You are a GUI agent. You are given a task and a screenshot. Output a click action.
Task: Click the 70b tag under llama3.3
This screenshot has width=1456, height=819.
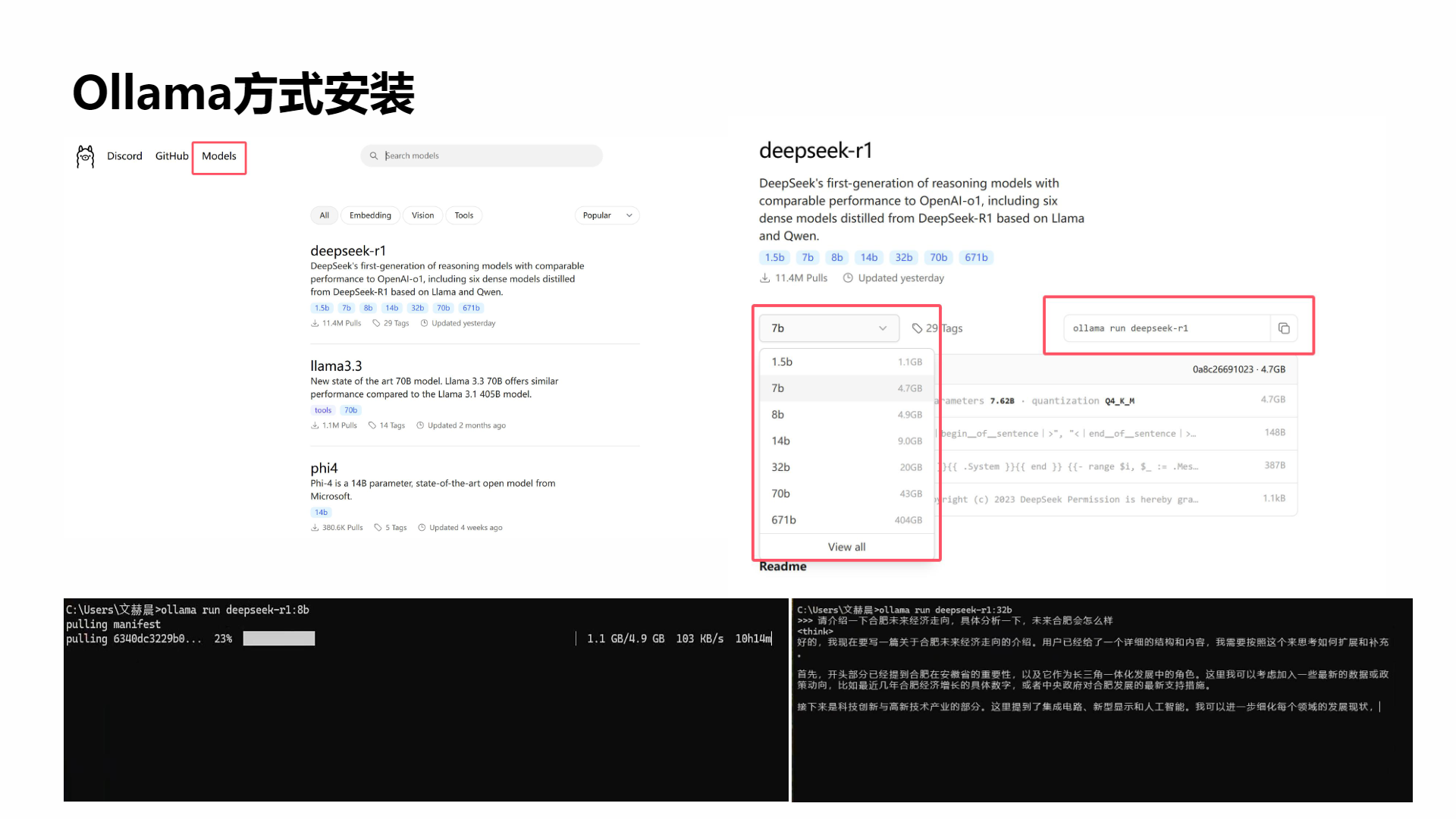pos(350,410)
